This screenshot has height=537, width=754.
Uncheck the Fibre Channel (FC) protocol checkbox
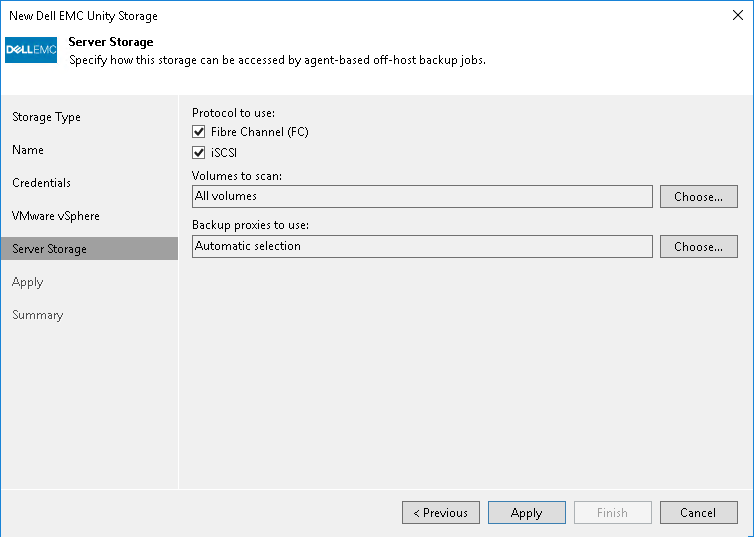tap(198, 132)
